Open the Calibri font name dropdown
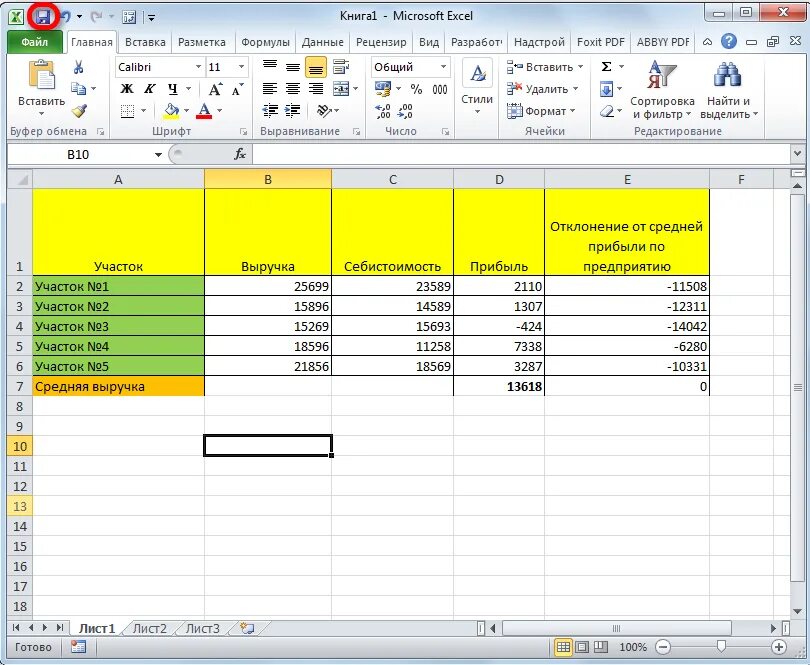Viewport: 810px width, 665px height. (198, 67)
